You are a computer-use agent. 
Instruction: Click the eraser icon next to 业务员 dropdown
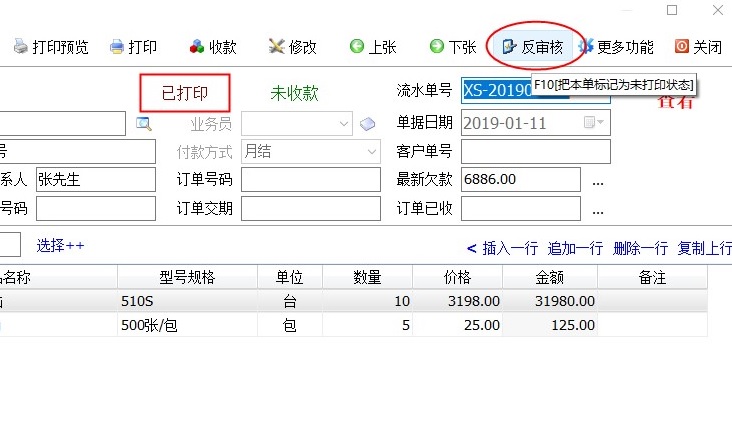(x=367, y=124)
